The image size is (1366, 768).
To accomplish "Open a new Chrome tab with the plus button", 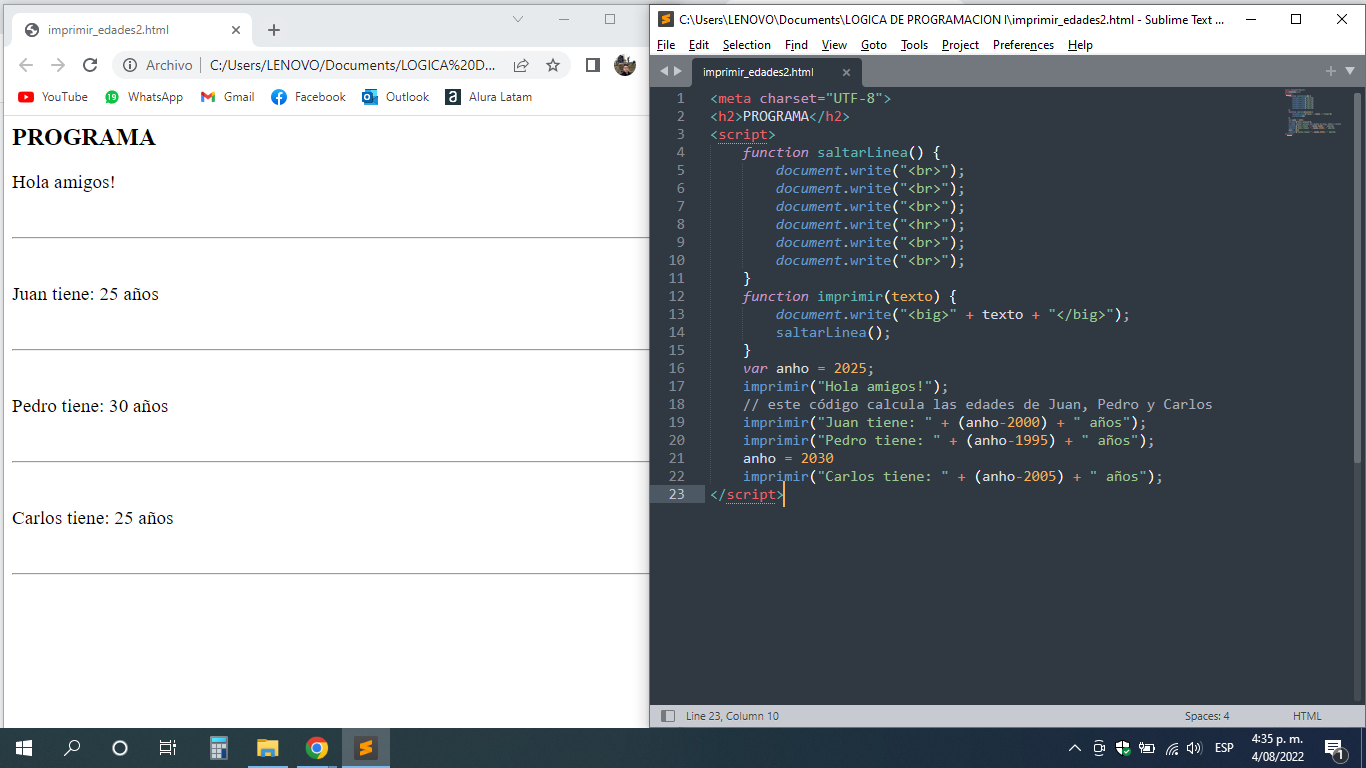I will (x=274, y=30).
